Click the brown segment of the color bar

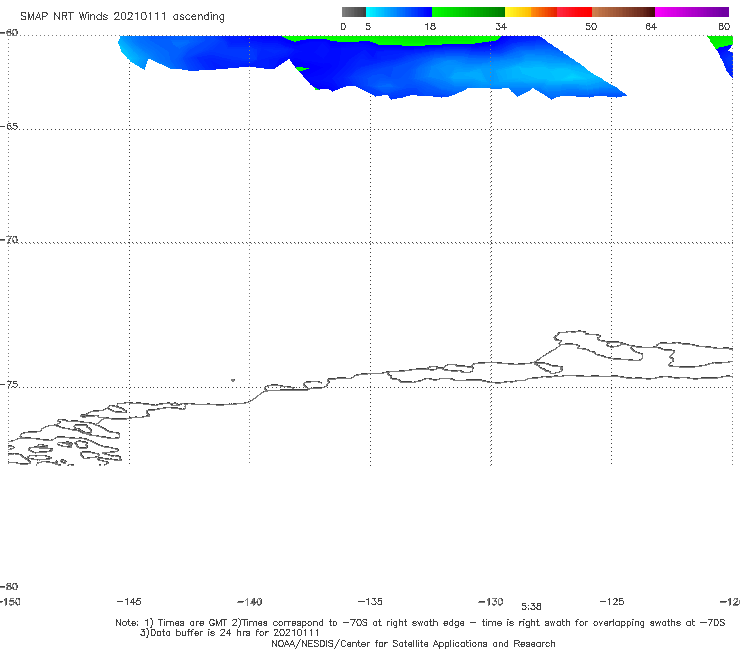(x=623, y=12)
